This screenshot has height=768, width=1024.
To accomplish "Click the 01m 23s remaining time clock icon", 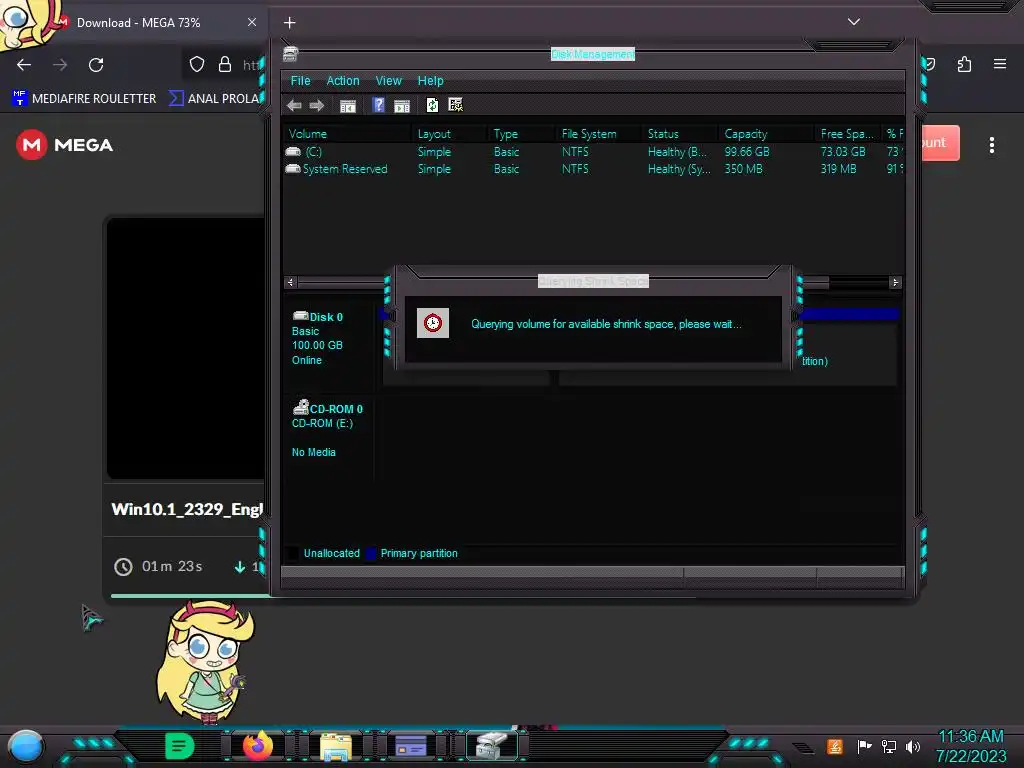I will 123,567.
